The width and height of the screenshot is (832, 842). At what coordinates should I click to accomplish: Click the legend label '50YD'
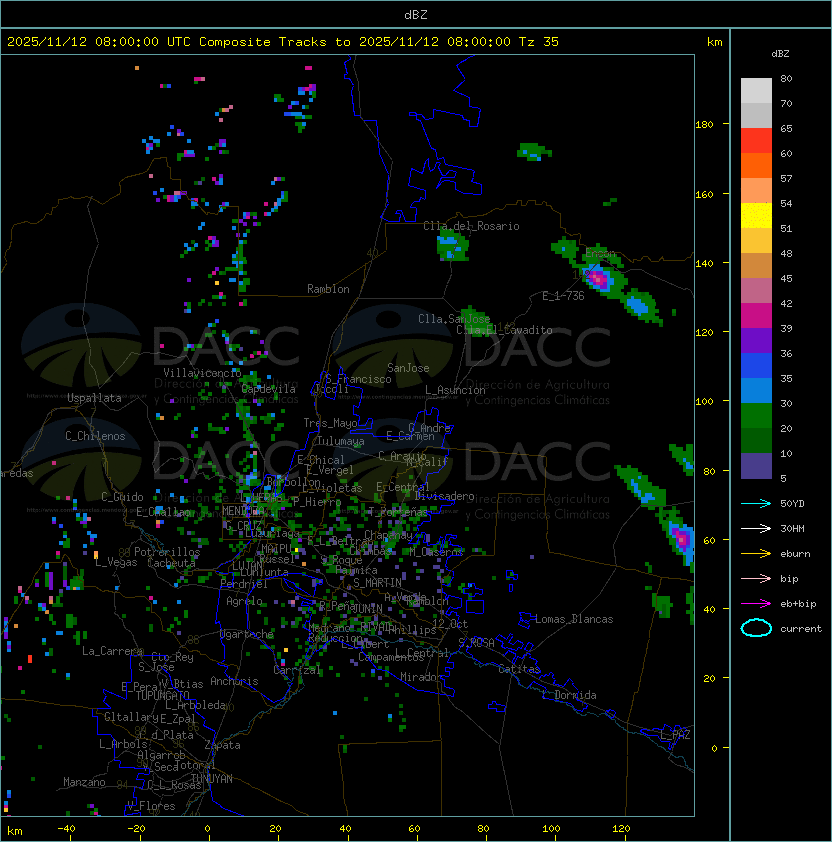click(792, 504)
